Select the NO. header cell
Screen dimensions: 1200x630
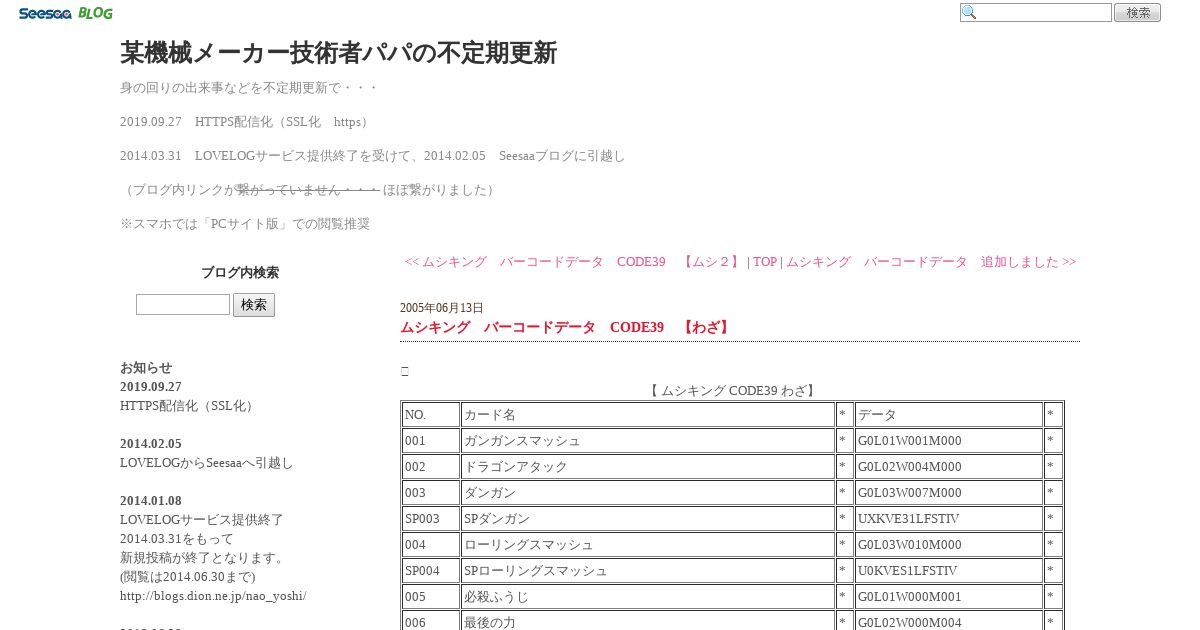tap(431, 415)
